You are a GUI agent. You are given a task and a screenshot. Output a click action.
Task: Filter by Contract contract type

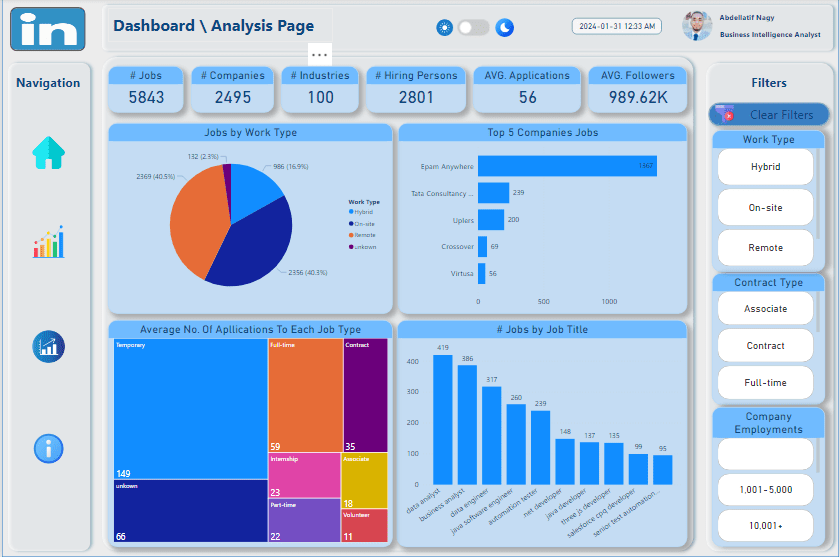[x=765, y=345]
